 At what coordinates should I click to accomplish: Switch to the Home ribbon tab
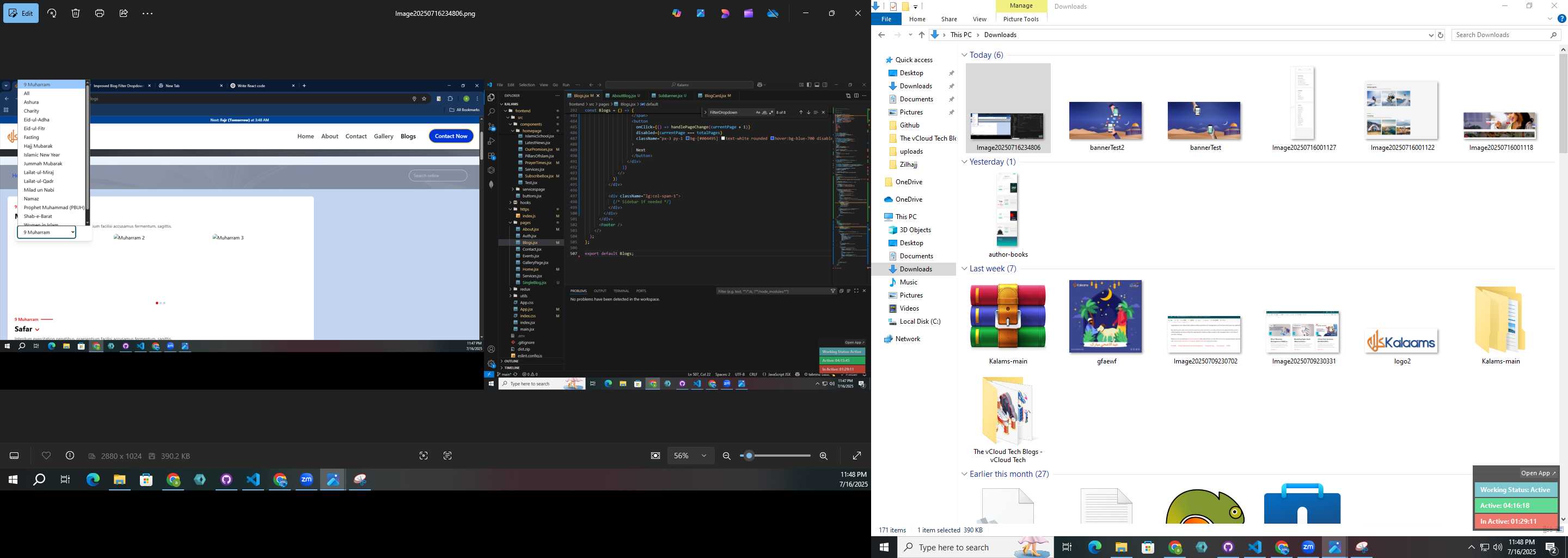[917, 19]
